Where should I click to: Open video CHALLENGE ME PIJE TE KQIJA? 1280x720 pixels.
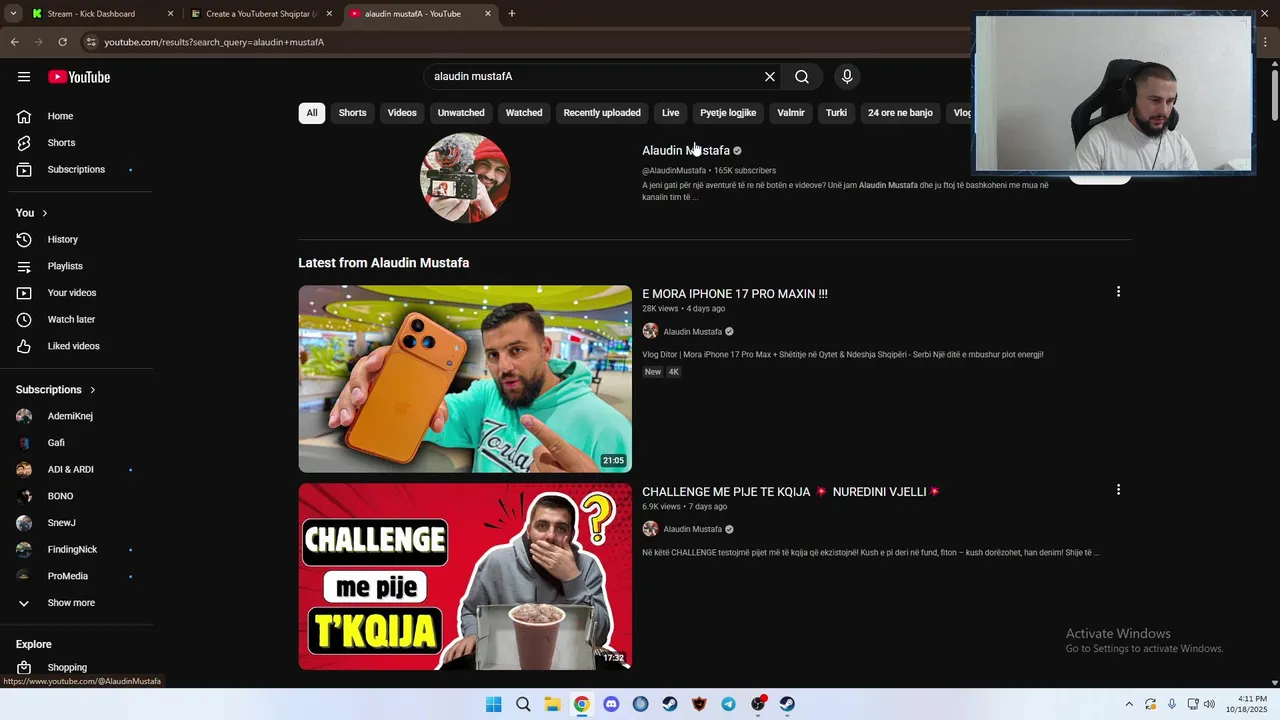[x=791, y=492]
